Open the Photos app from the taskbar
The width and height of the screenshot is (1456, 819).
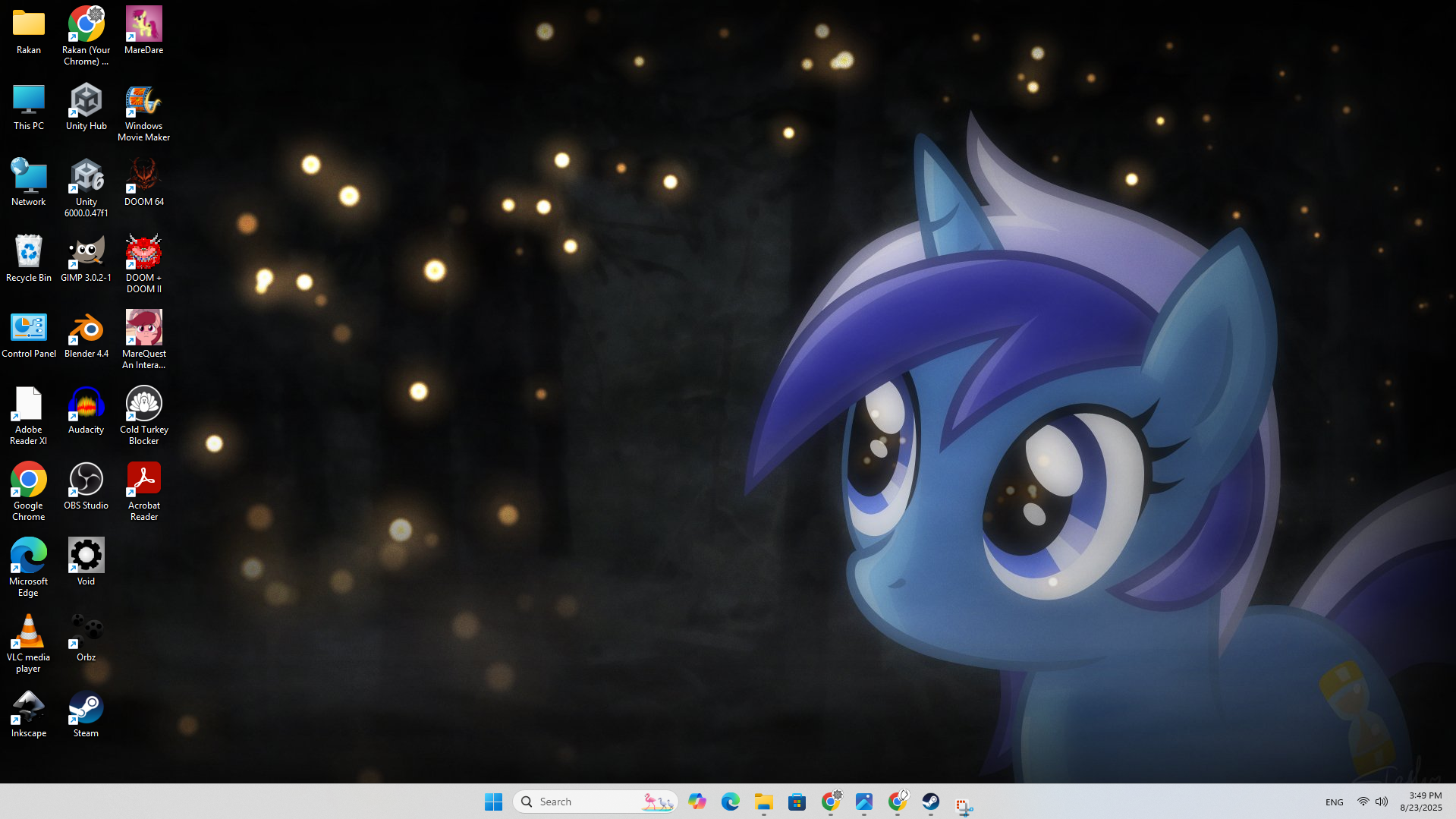click(x=864, y=802)
